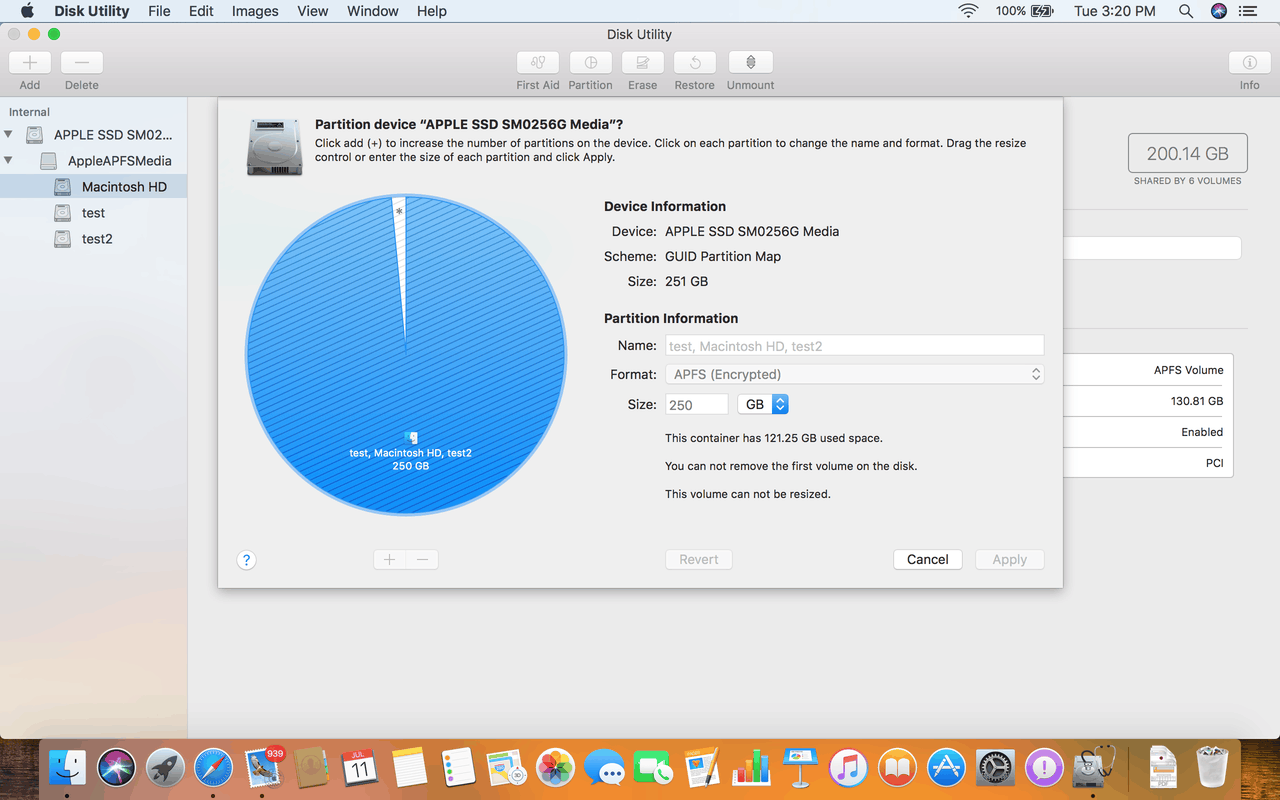Open the Help menu

[432, 11]
